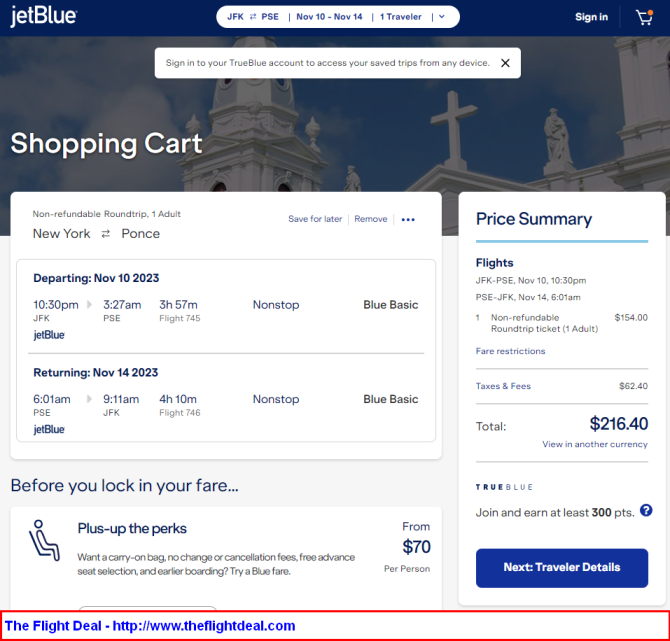The image size is (670, 641).
Task: Edit the Nov 10 - Nov 14 dates
Action: tap(329, 17)
